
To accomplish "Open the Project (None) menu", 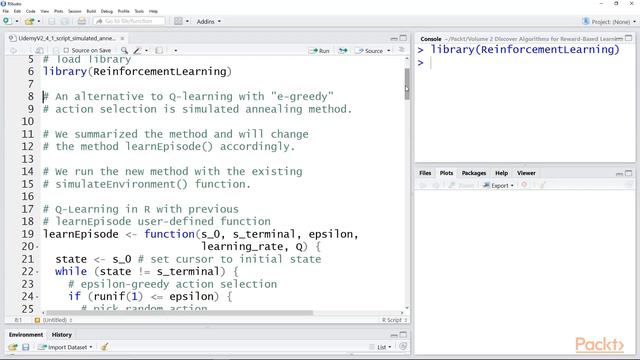I will point(609,22).
